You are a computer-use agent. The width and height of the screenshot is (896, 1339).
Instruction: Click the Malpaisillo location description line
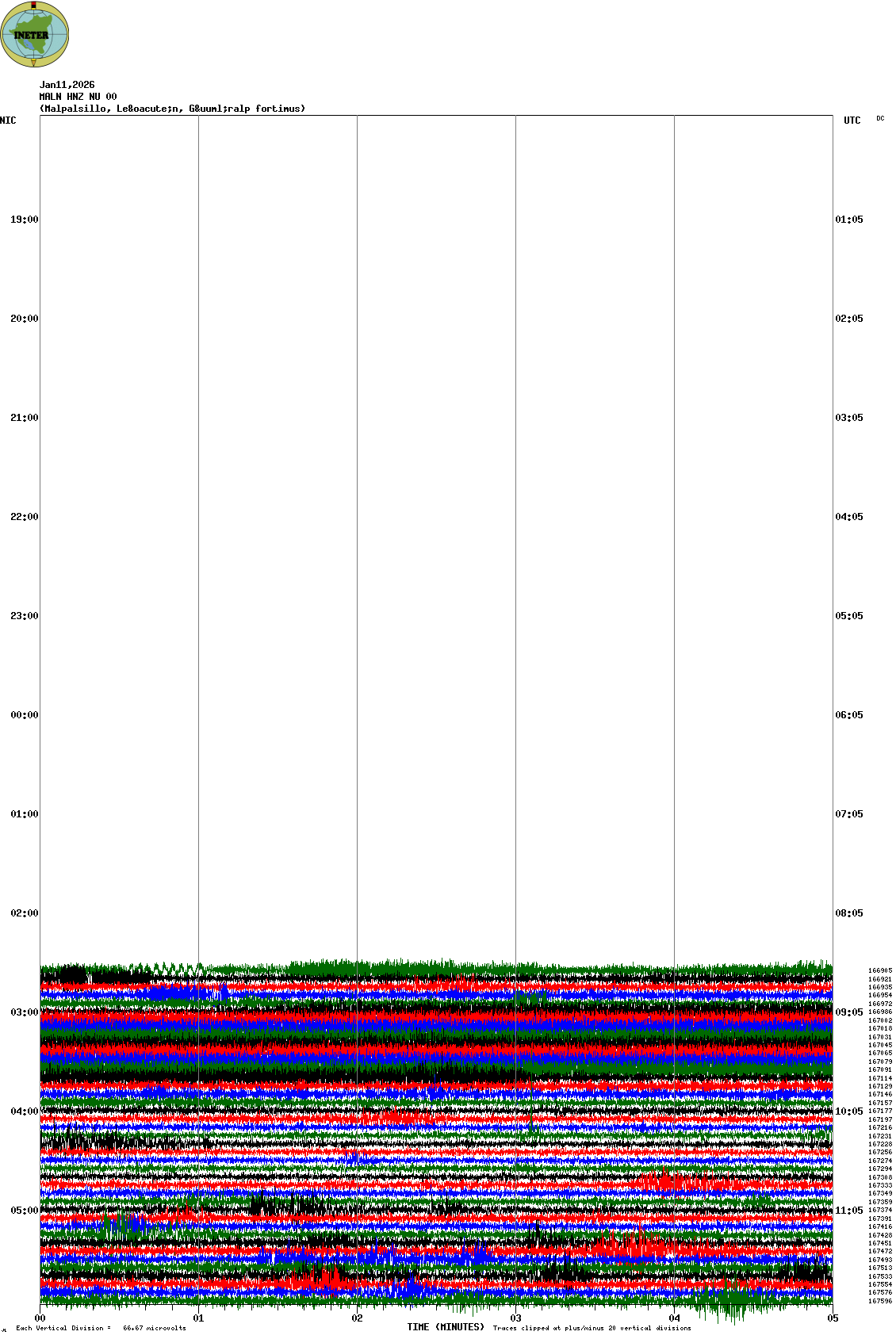(172, 109)
